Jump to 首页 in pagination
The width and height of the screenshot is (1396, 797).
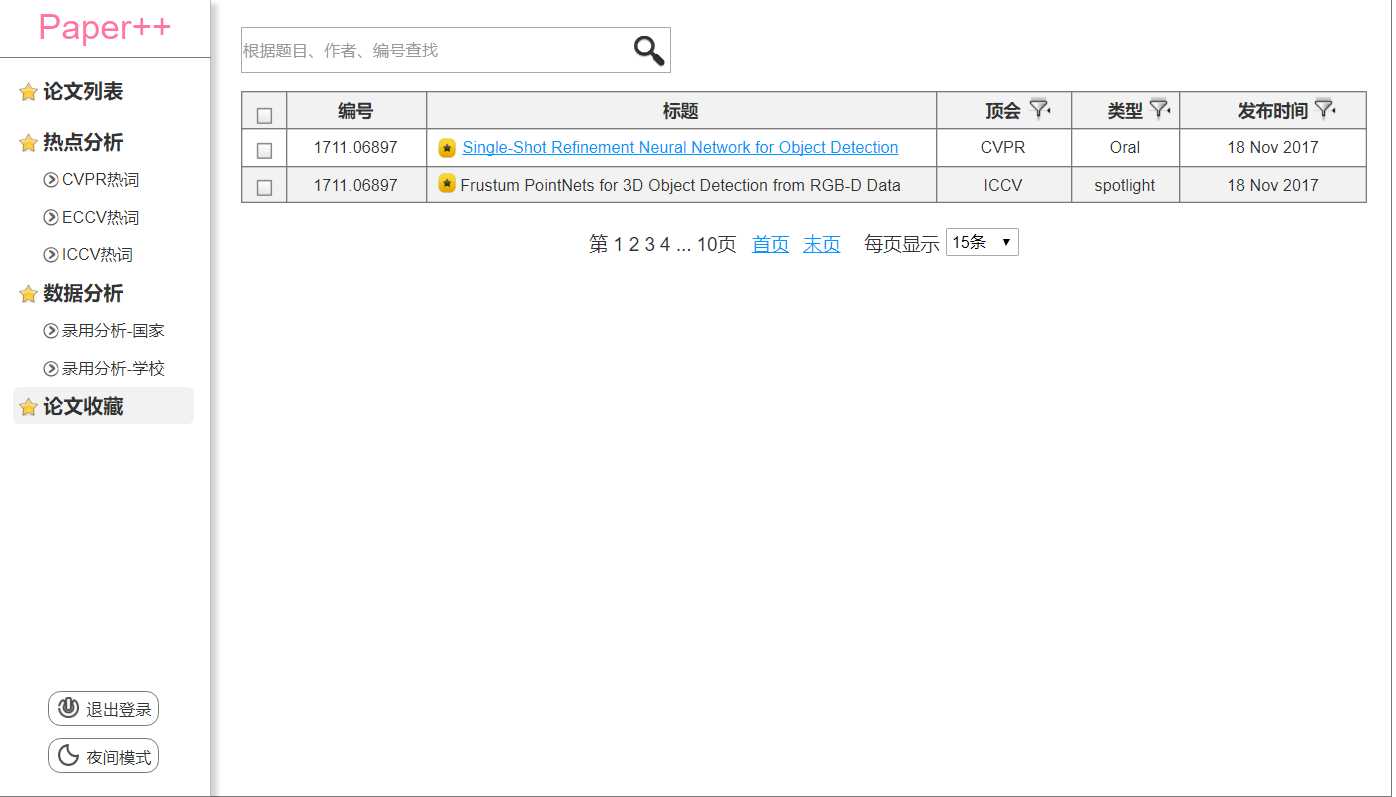(770, 244)
